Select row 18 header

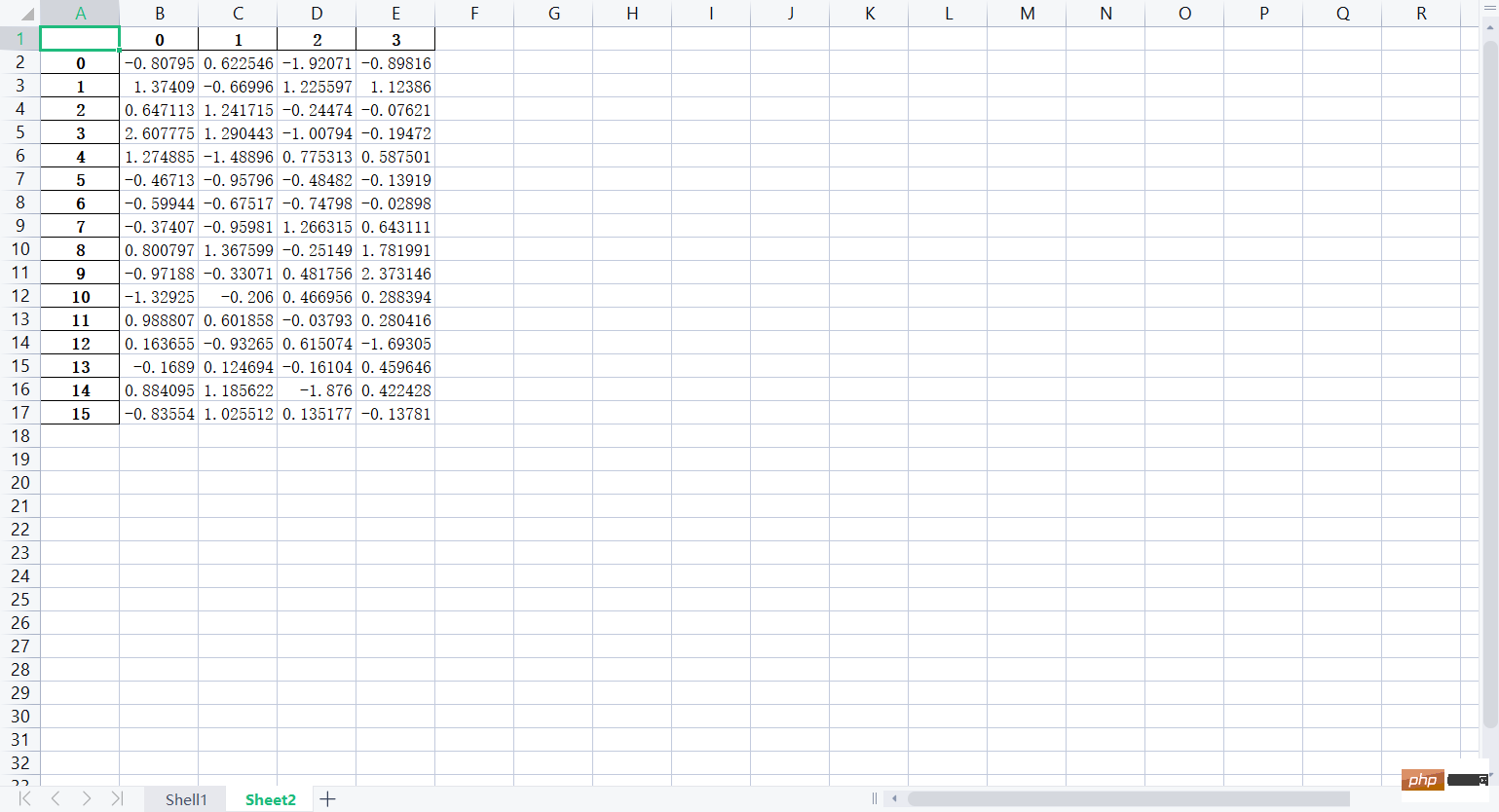point(20,436)
